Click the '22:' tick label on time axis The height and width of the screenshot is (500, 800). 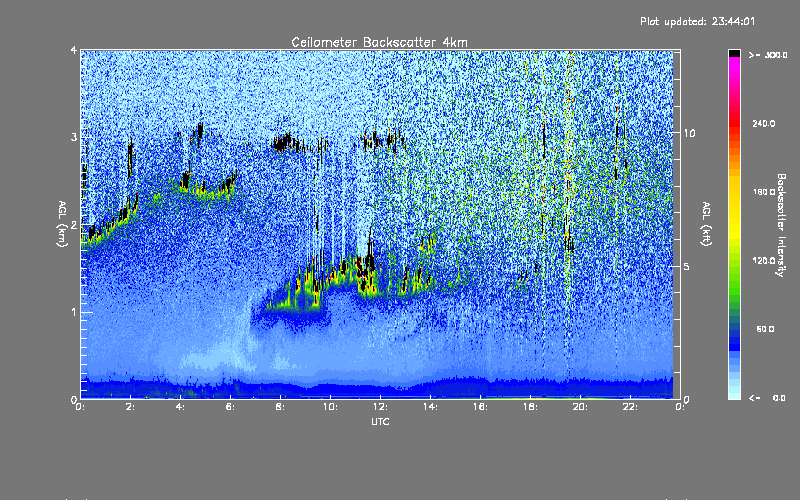[x=630, y=407]
